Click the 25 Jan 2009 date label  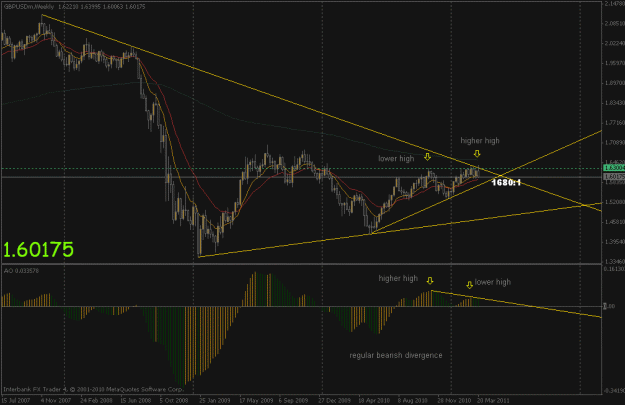(x=215, y=400)
